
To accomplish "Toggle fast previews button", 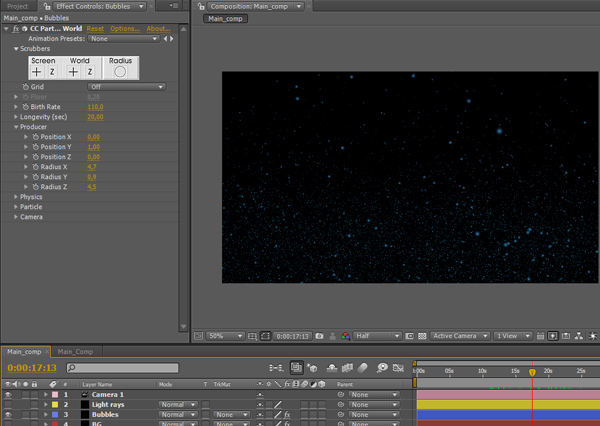I will [553, 336].
